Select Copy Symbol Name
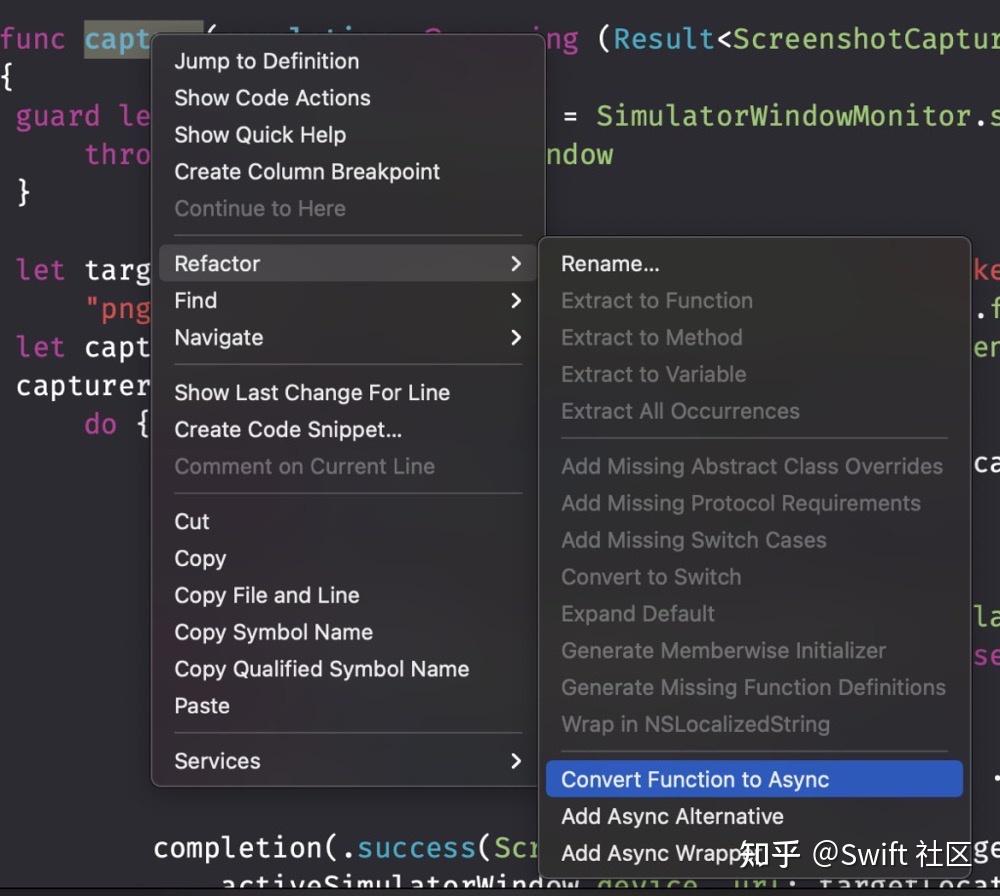Image resolution: width=1000 pixels, height=896 pixels. (272, 632)
